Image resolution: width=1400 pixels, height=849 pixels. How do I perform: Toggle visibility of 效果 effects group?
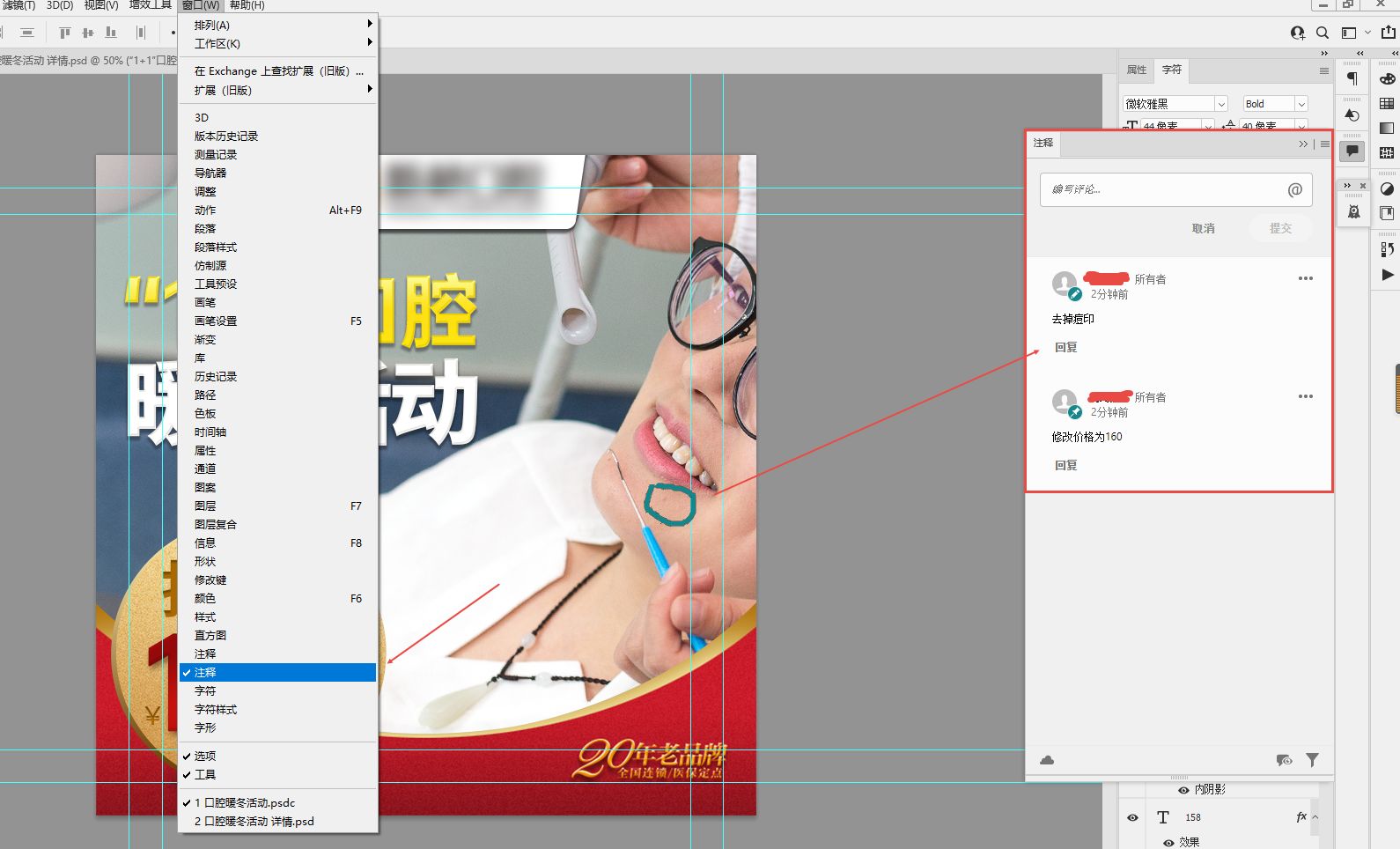[1168, 843]
